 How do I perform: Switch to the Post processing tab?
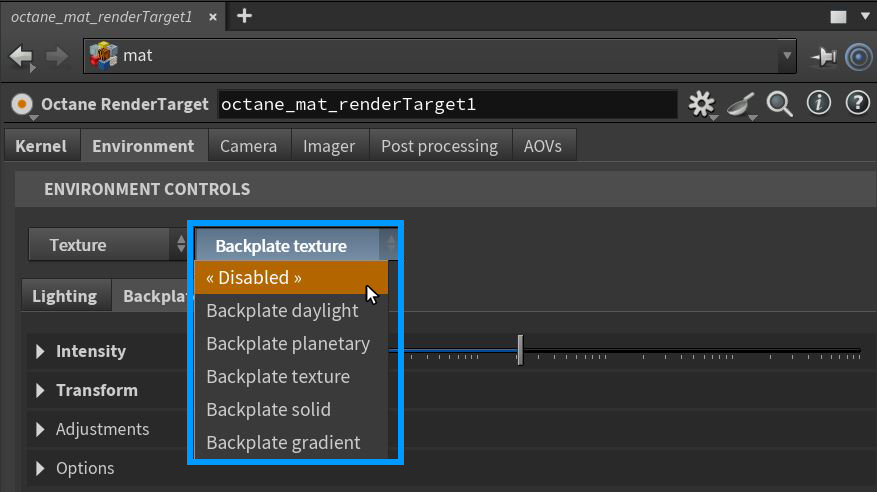click(439, 146)
